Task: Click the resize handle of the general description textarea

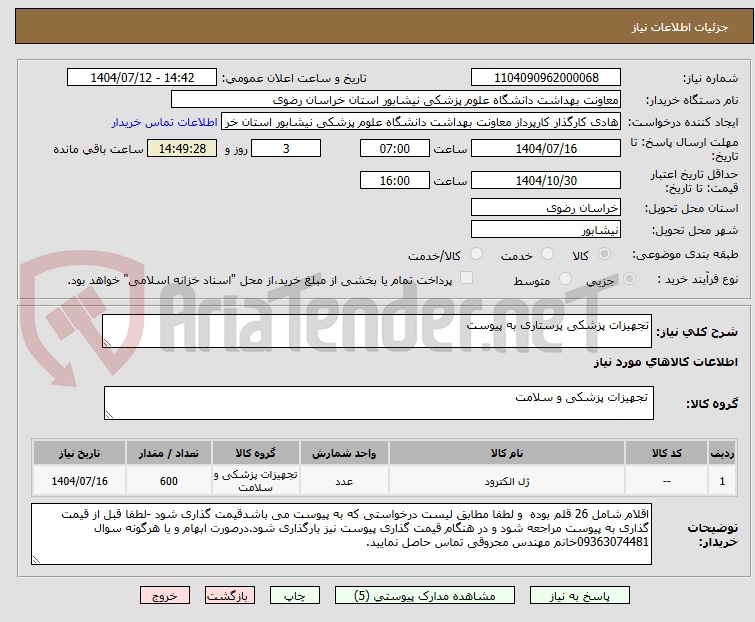Action: (x=107, y=343)
